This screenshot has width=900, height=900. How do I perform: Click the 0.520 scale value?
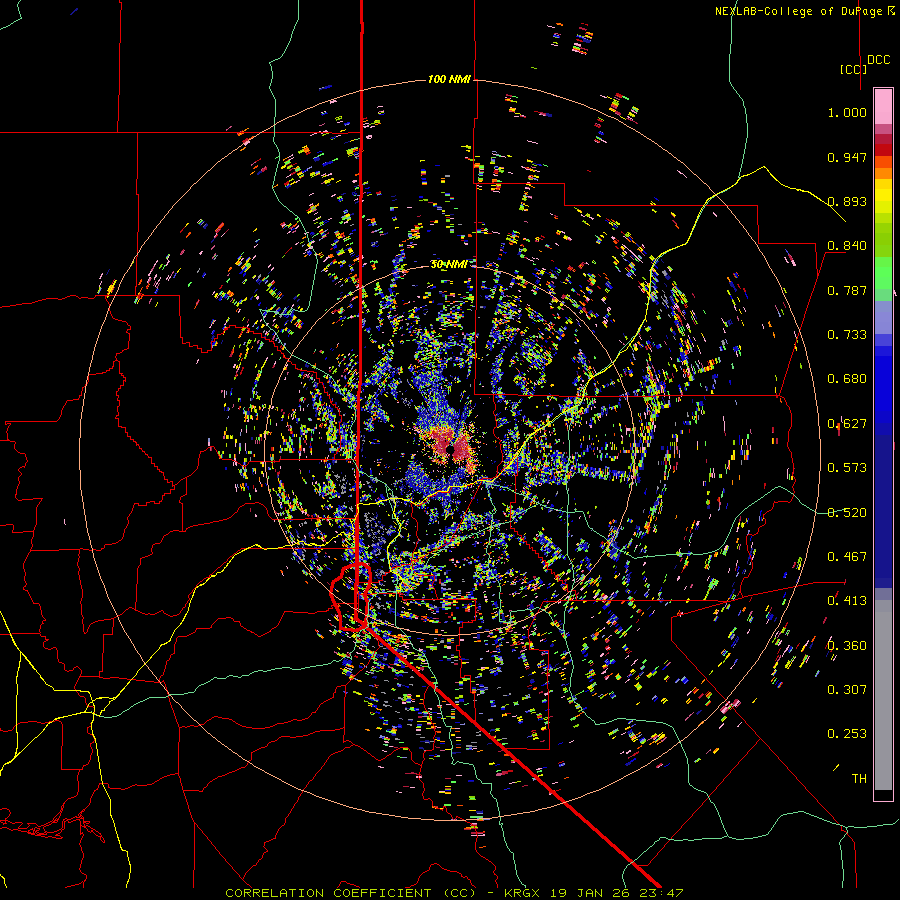847,513
